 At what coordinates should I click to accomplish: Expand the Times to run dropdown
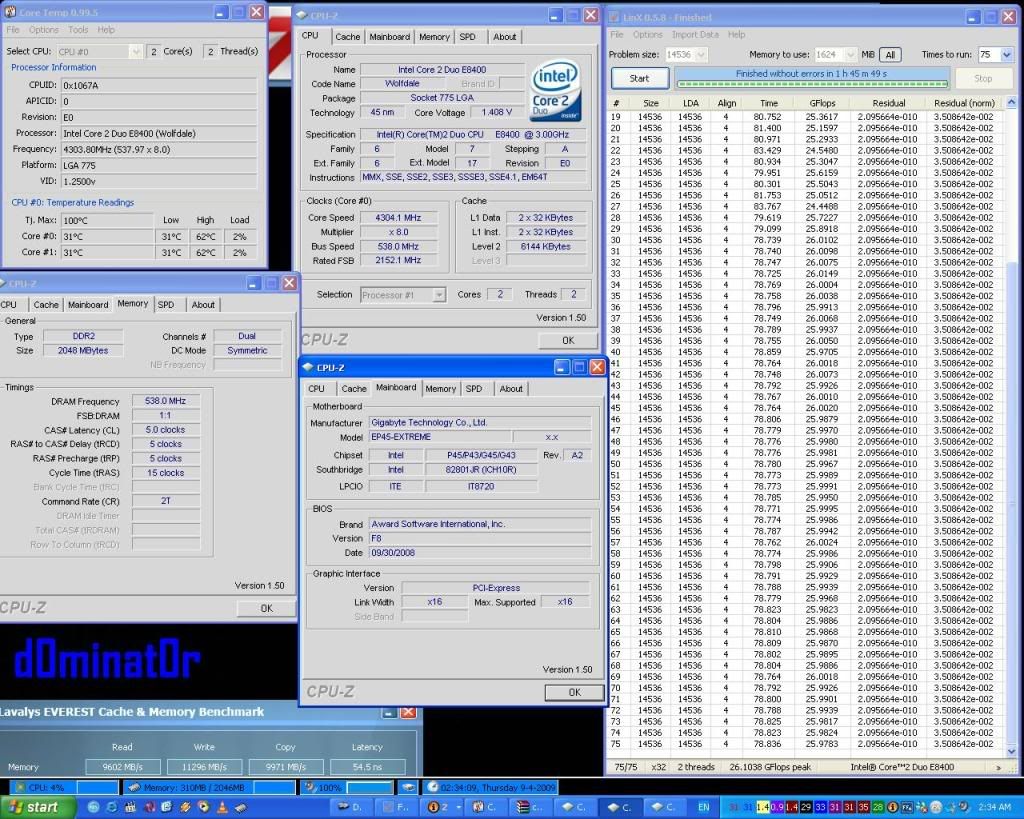click(1006, 54)
